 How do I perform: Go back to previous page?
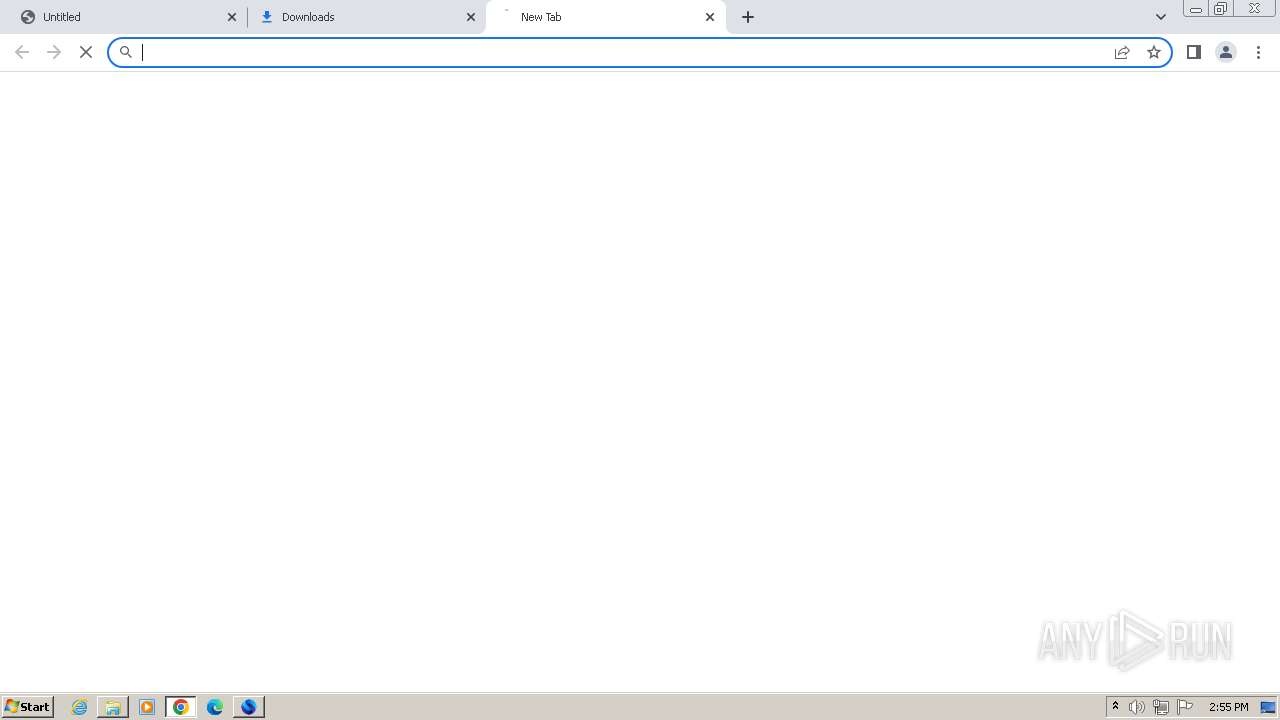click(22, 52)
